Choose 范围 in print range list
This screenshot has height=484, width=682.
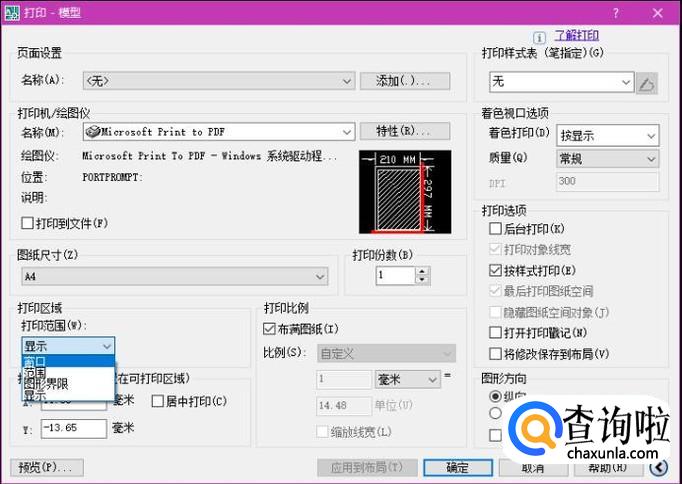(68, 372)
